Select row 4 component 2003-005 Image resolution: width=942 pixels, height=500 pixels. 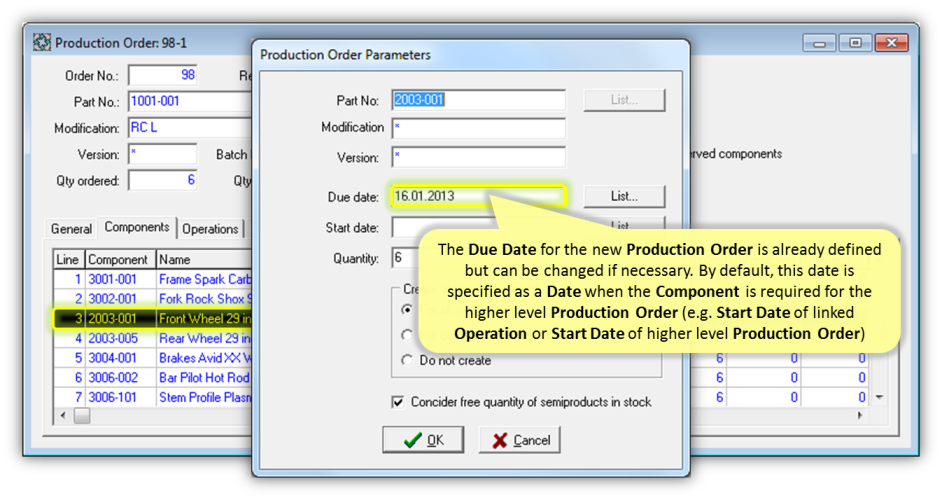coord(112,338)
